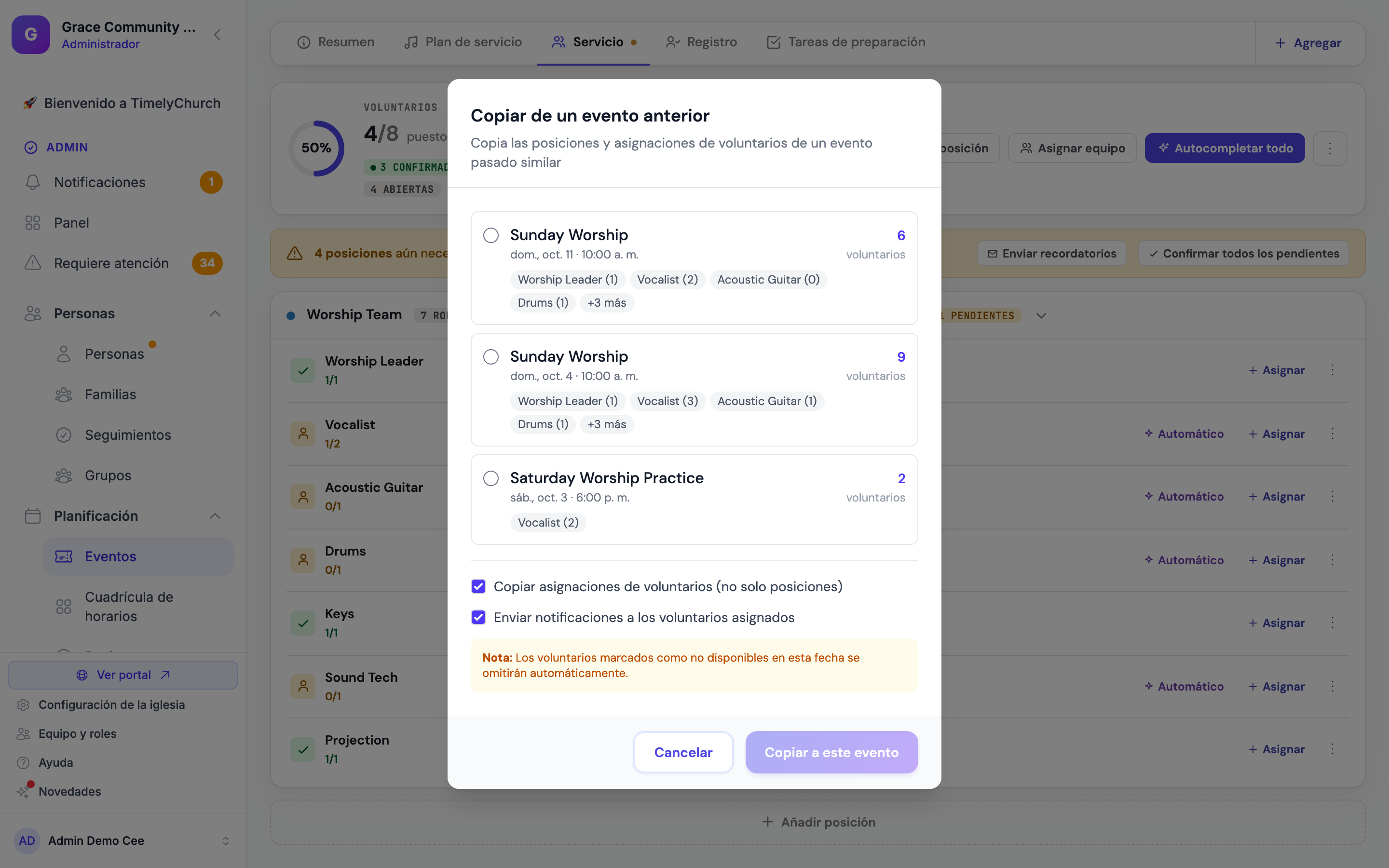Screen dimensions: 1389x868
Task: Click Autocompletar todo button
Action: pyautogui.click(x=1225, y=148)
